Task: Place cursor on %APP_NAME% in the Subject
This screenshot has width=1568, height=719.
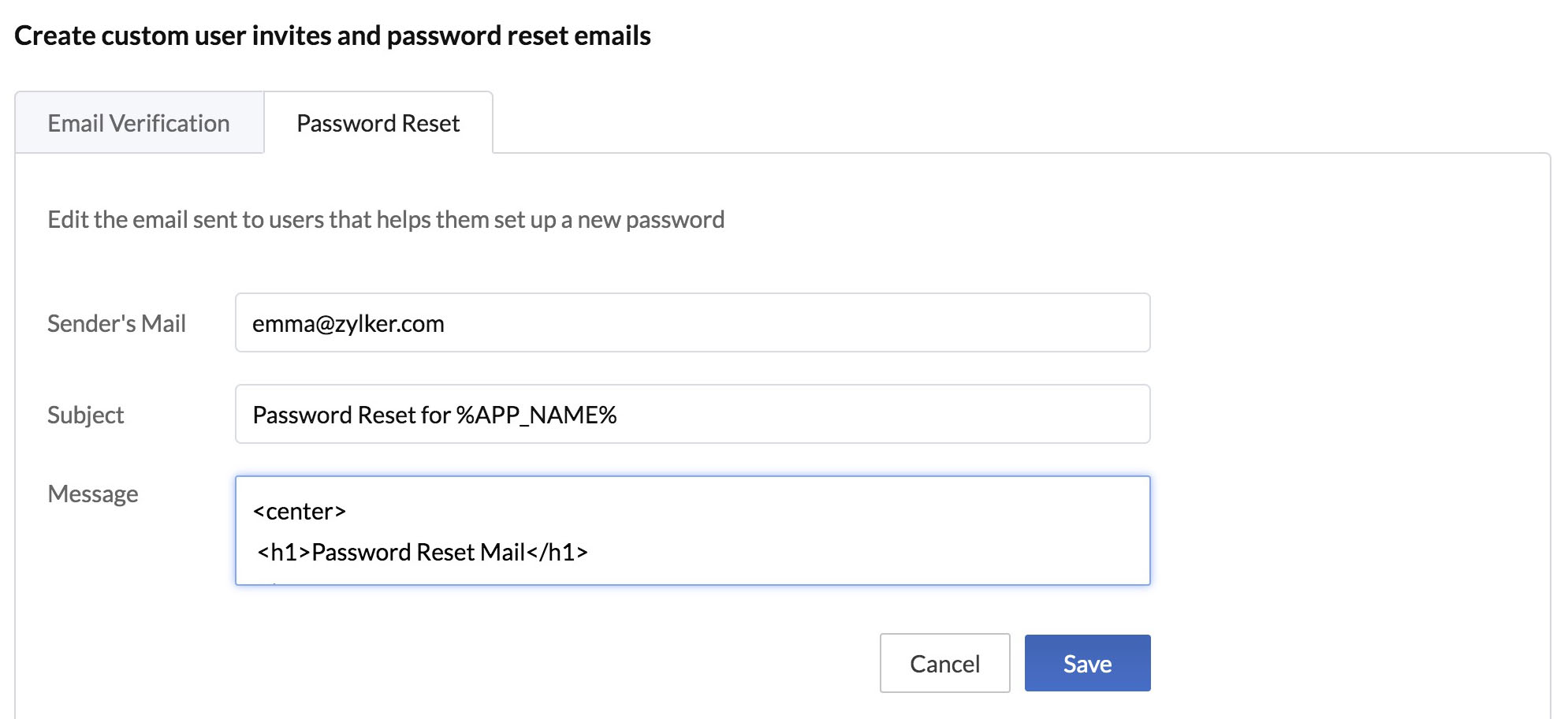Action: coord(536,415)
